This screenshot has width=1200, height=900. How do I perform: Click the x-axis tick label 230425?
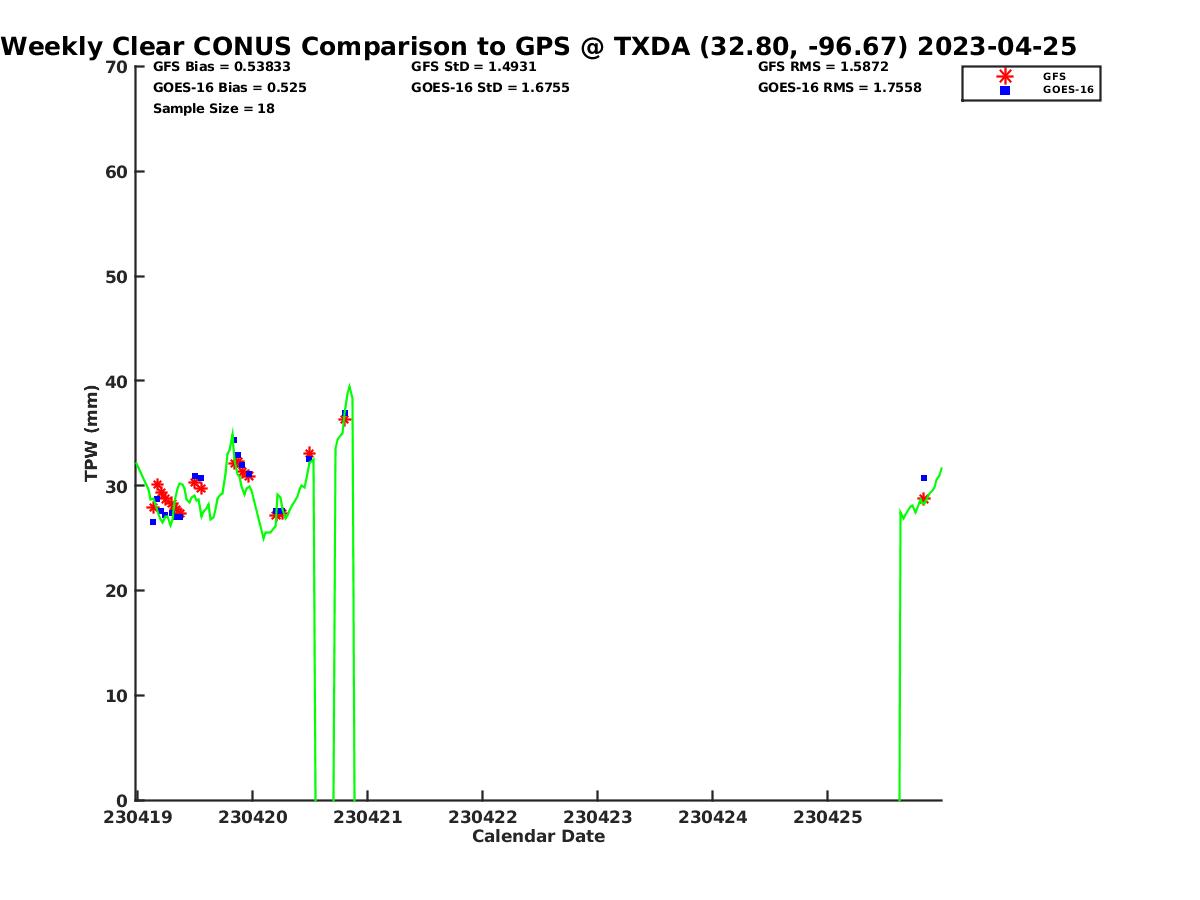coord(827,817)
